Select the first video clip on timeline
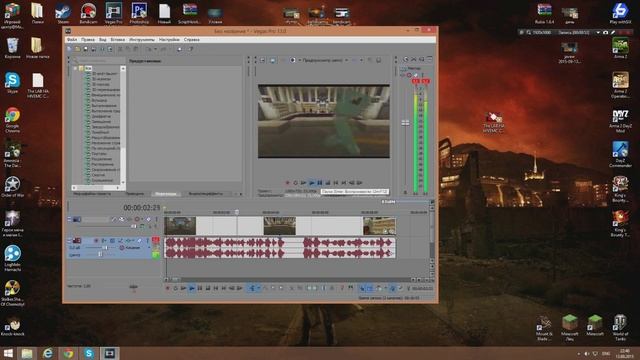The width and height of the screenshot is (640, 360). [180, 226]
